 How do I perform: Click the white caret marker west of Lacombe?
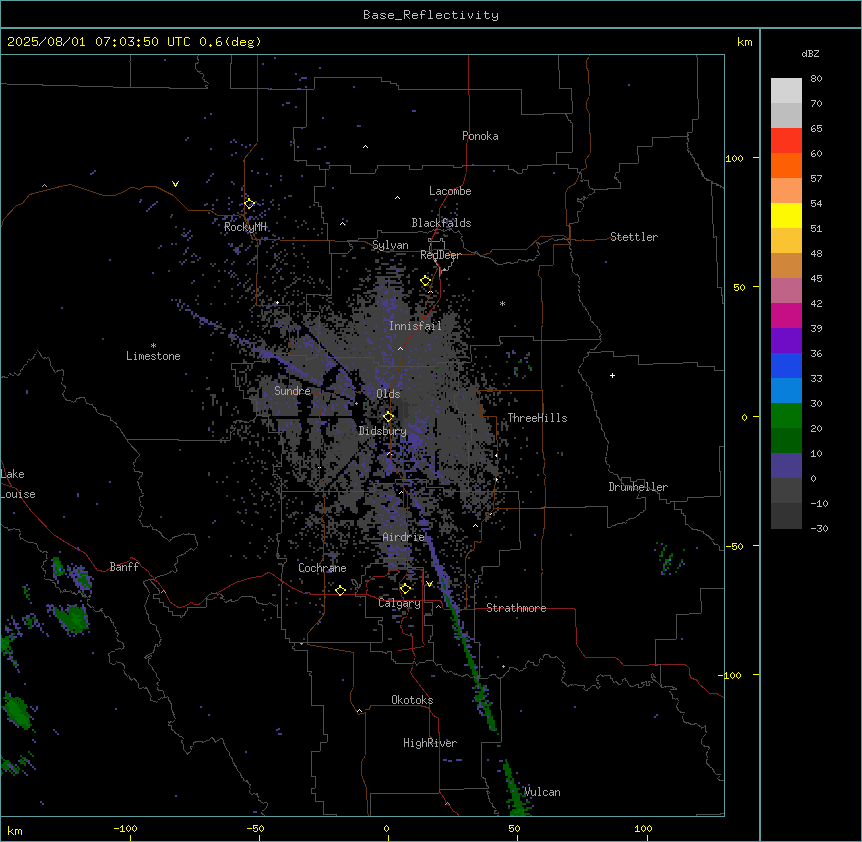[x=397, y=198]
